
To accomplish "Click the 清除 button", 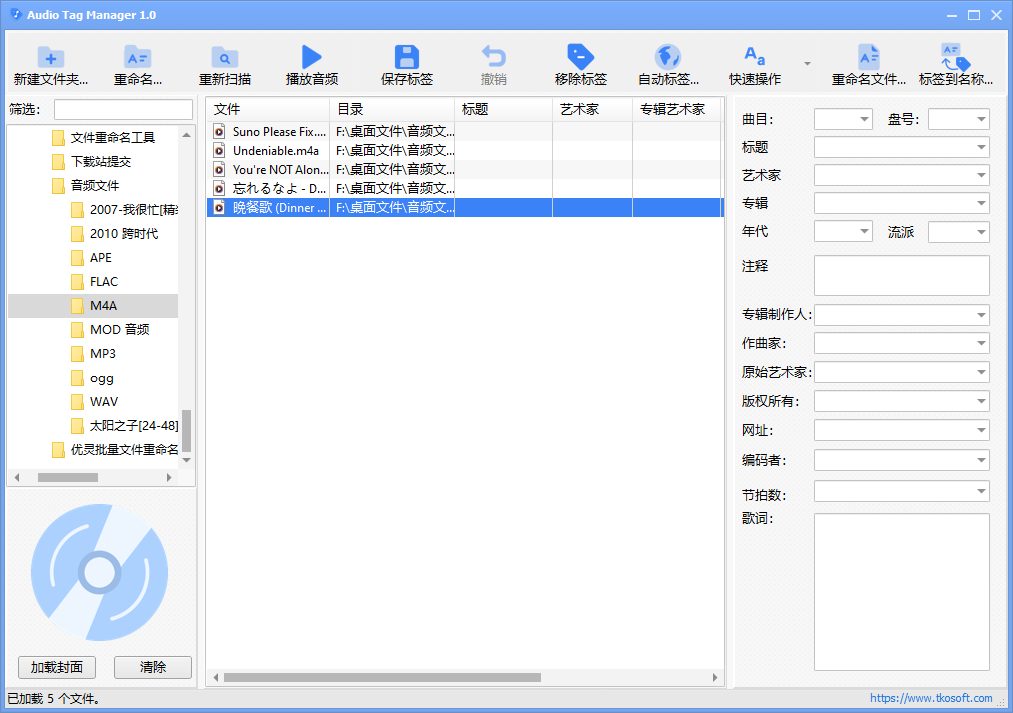I will click(153, 667).
